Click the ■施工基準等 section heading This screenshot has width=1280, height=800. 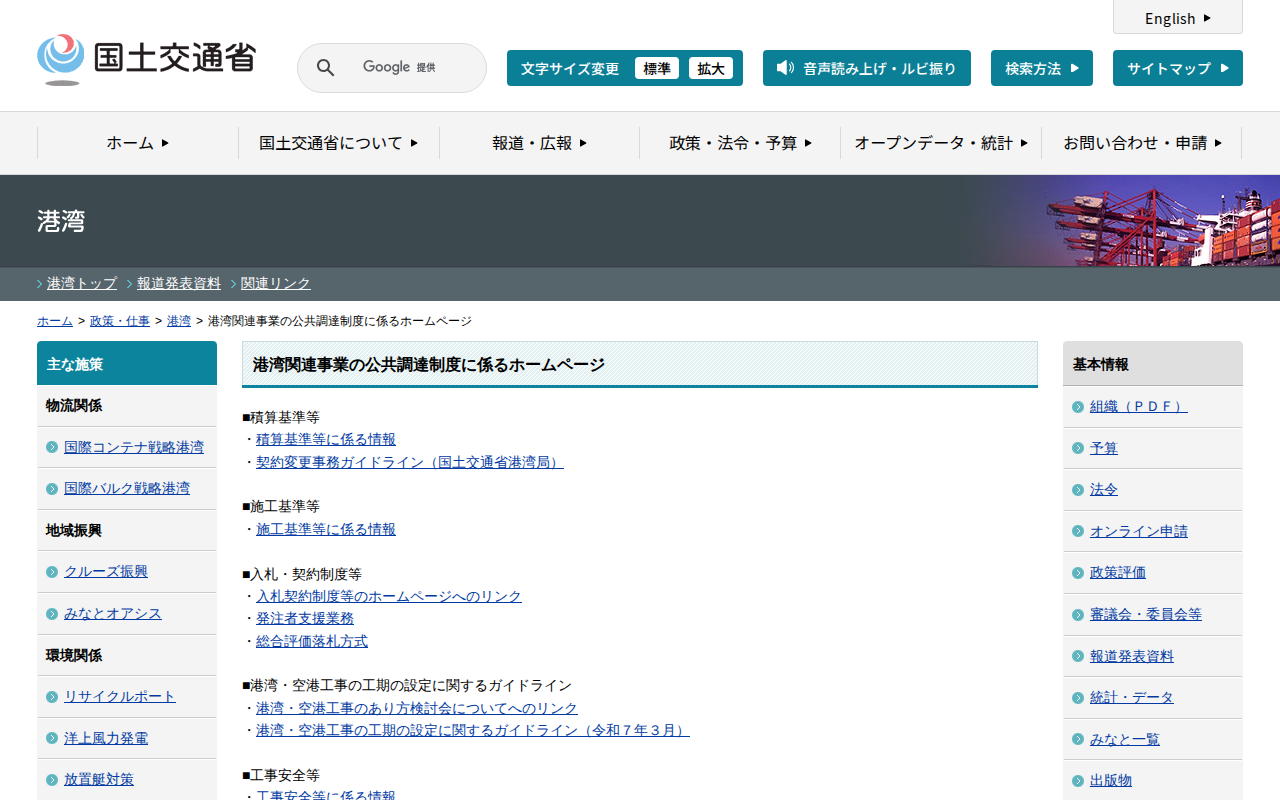tap(281, 507)
